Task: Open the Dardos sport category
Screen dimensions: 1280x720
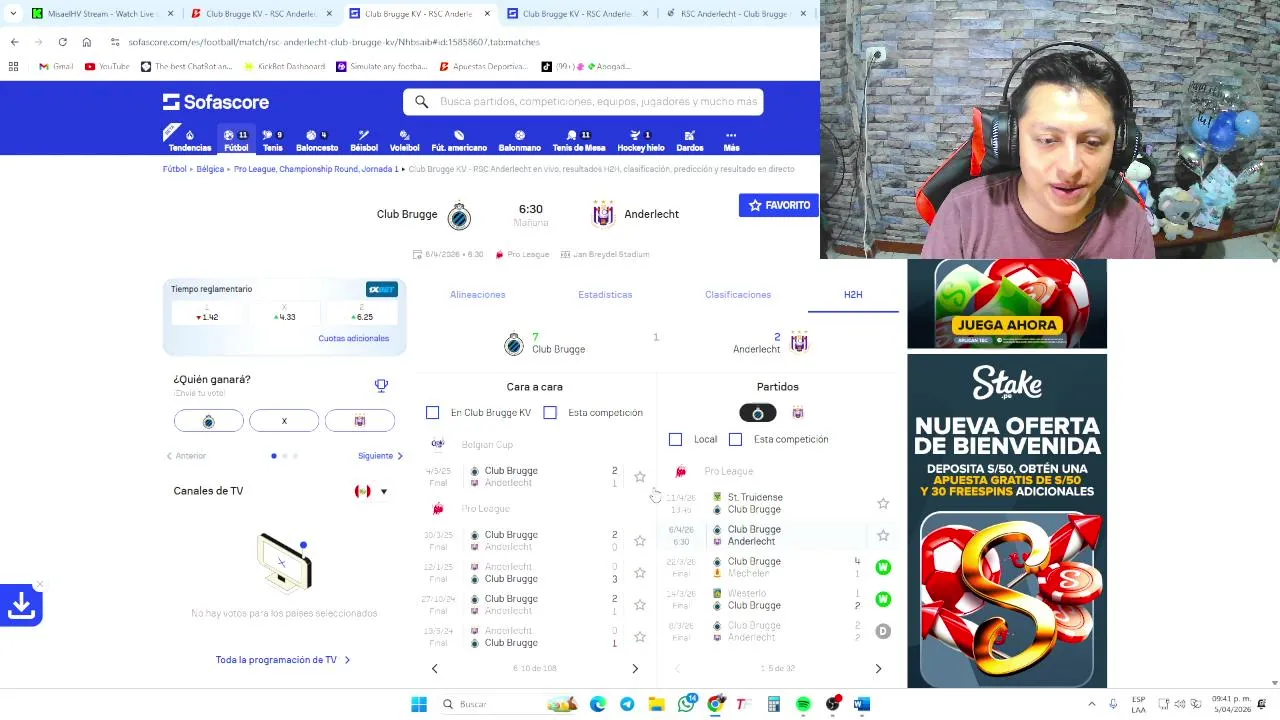Action: tap(690, 140)
